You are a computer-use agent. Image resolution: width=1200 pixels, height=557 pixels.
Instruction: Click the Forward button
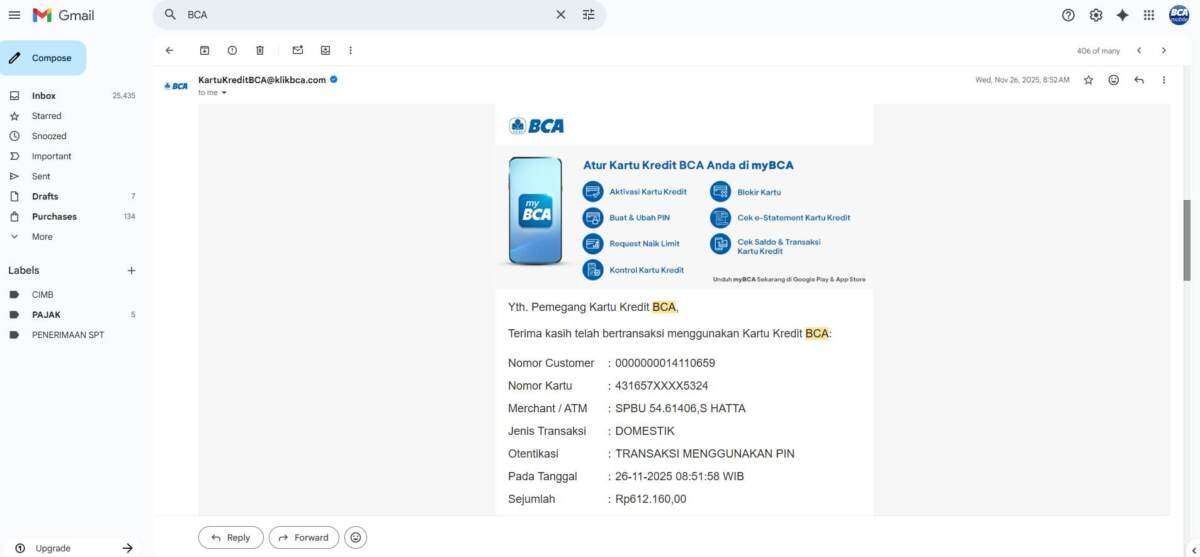(x=303, y=537)
